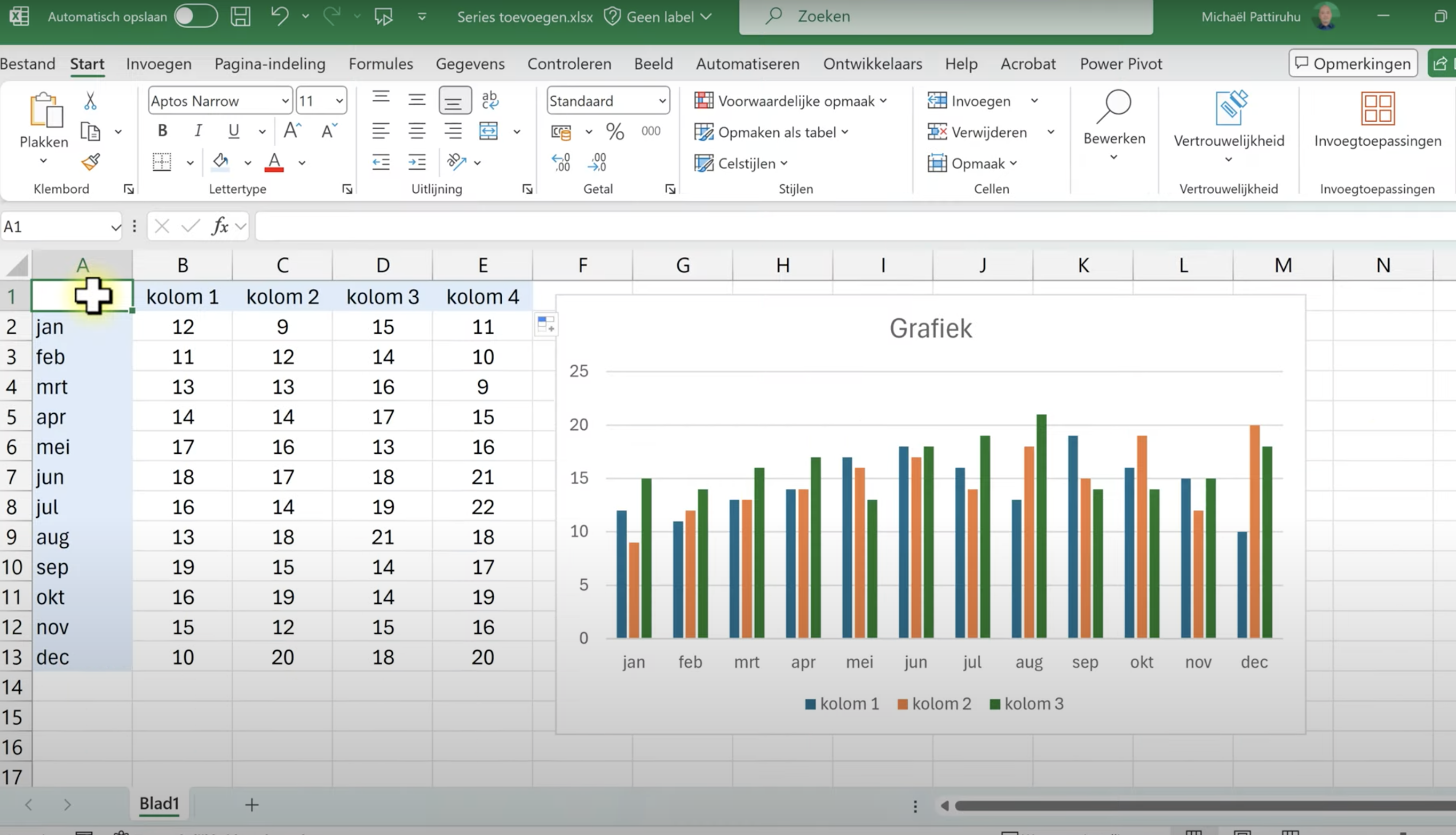Decrease the indent
Image resolution: width=1456 pixels, height=835 pixels.
point(381,162)
